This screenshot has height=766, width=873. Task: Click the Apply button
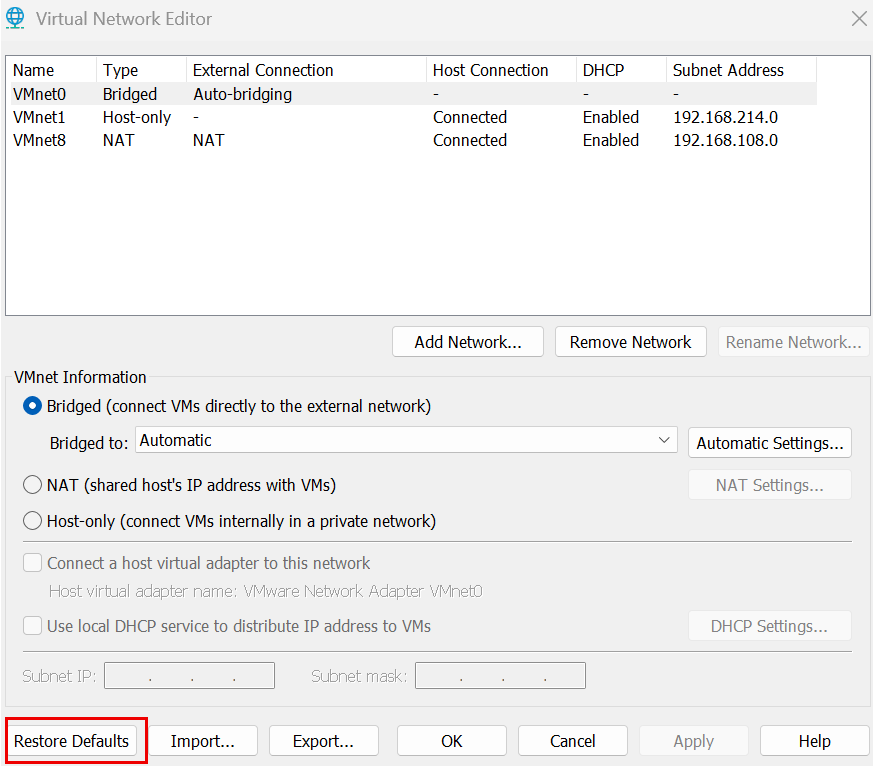pos(693,741)
